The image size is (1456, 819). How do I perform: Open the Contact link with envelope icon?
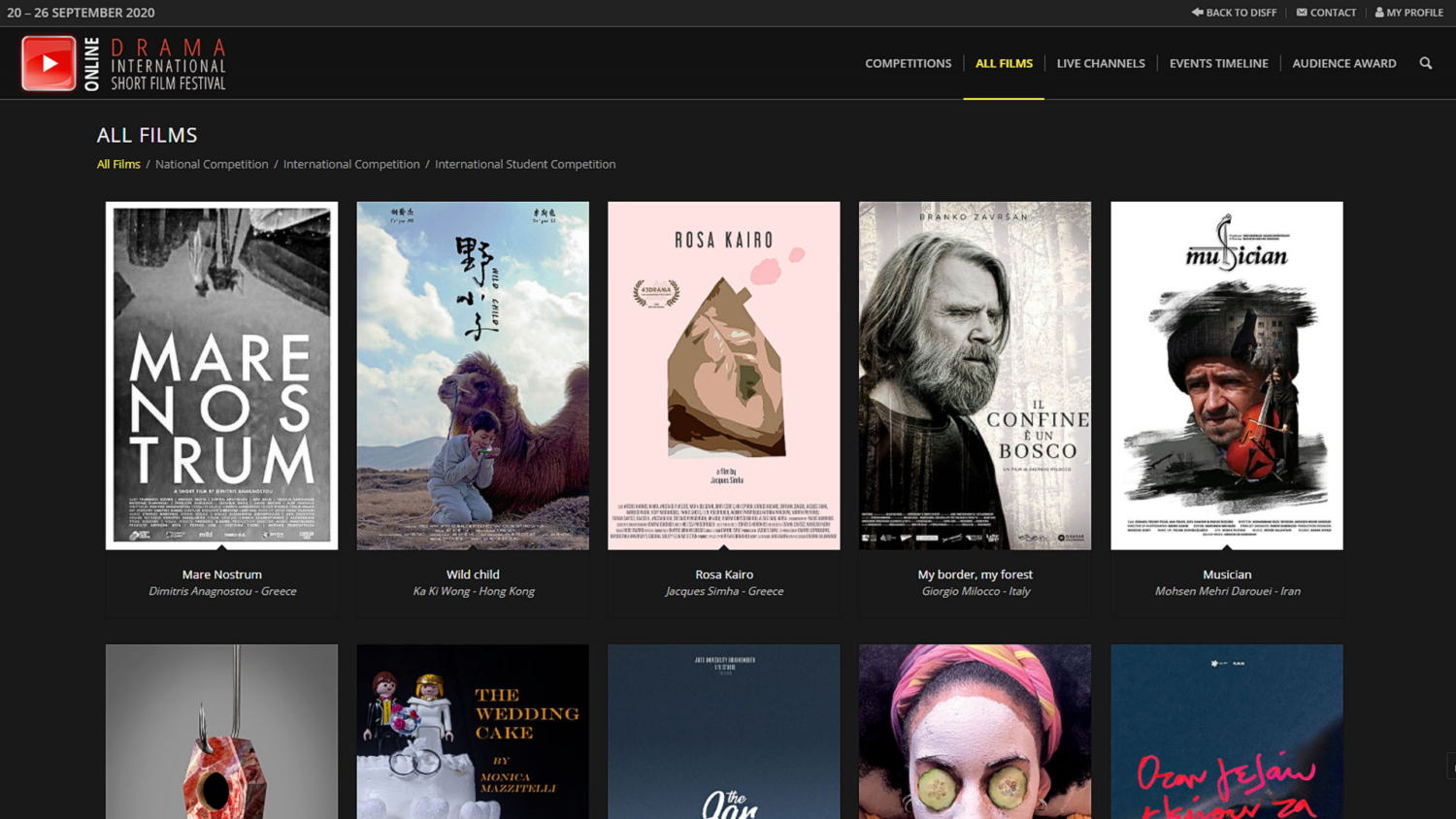pos(1326,13)
